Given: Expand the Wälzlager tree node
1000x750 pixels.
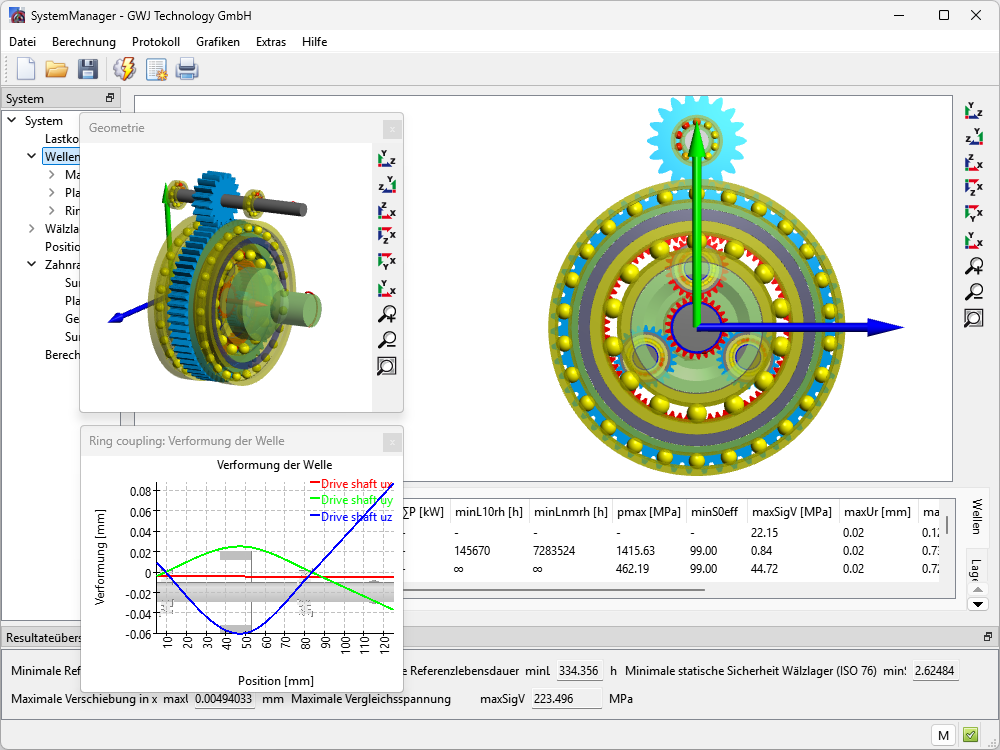Looking at the screenshot, I should (x=32, y=229).
